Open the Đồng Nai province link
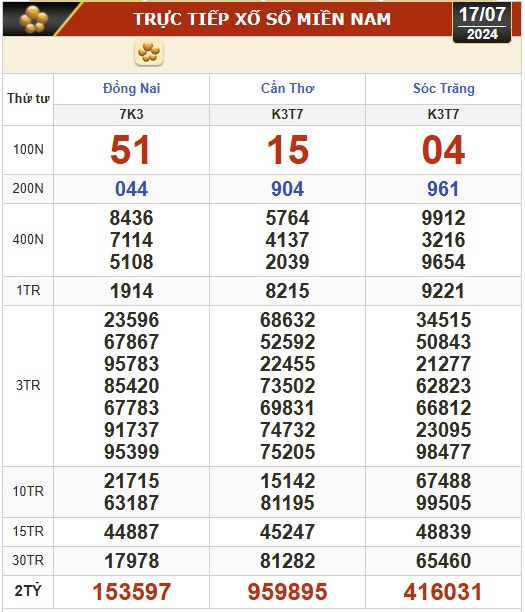The height and width of the screenshot is (612, 525). [x=132, y=89]
